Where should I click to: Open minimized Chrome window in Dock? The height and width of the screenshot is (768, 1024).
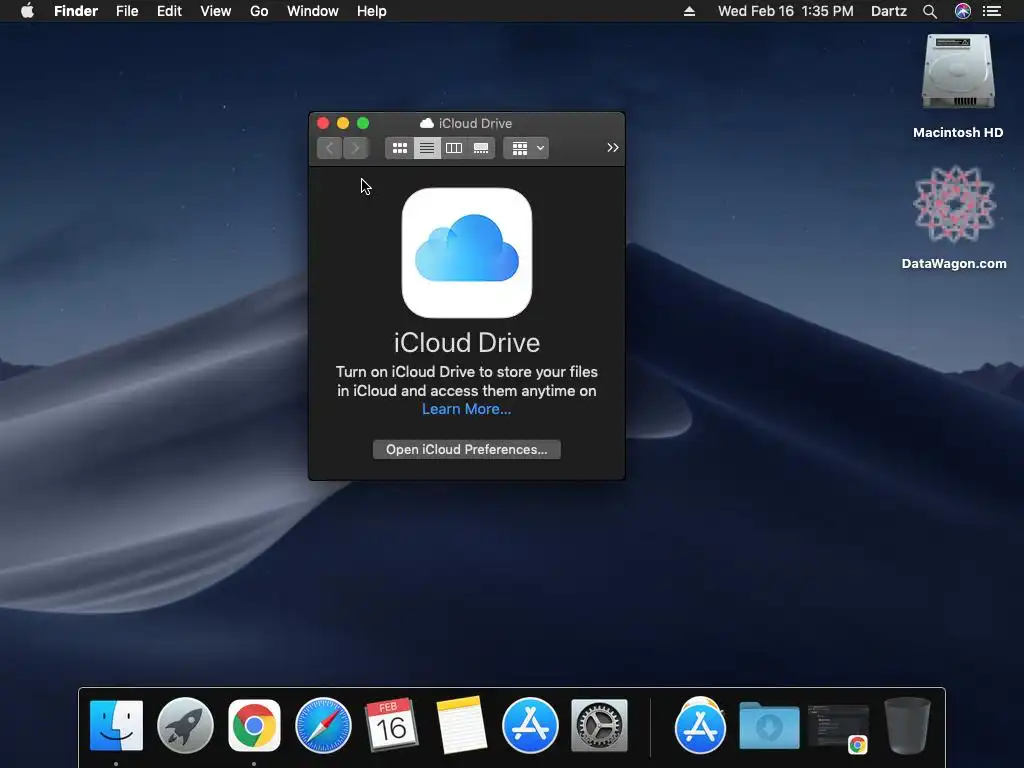[x=839, y=728]
